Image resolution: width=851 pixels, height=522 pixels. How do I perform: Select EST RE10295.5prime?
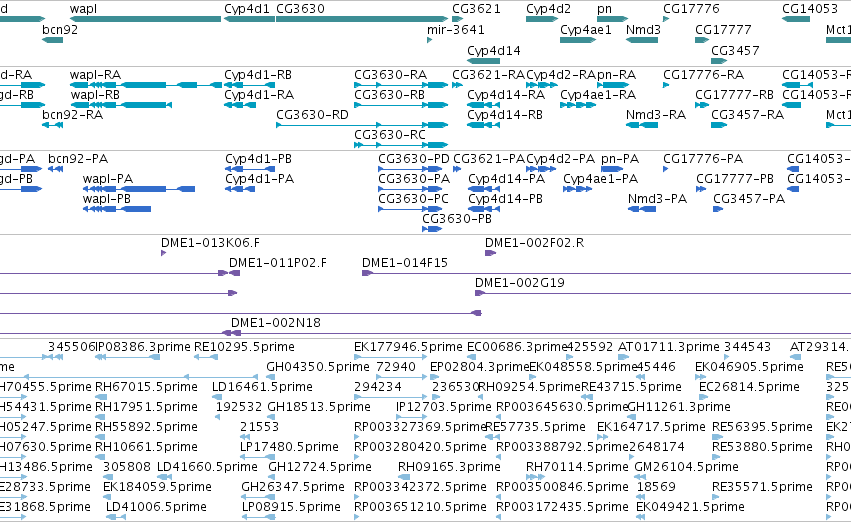244,347
